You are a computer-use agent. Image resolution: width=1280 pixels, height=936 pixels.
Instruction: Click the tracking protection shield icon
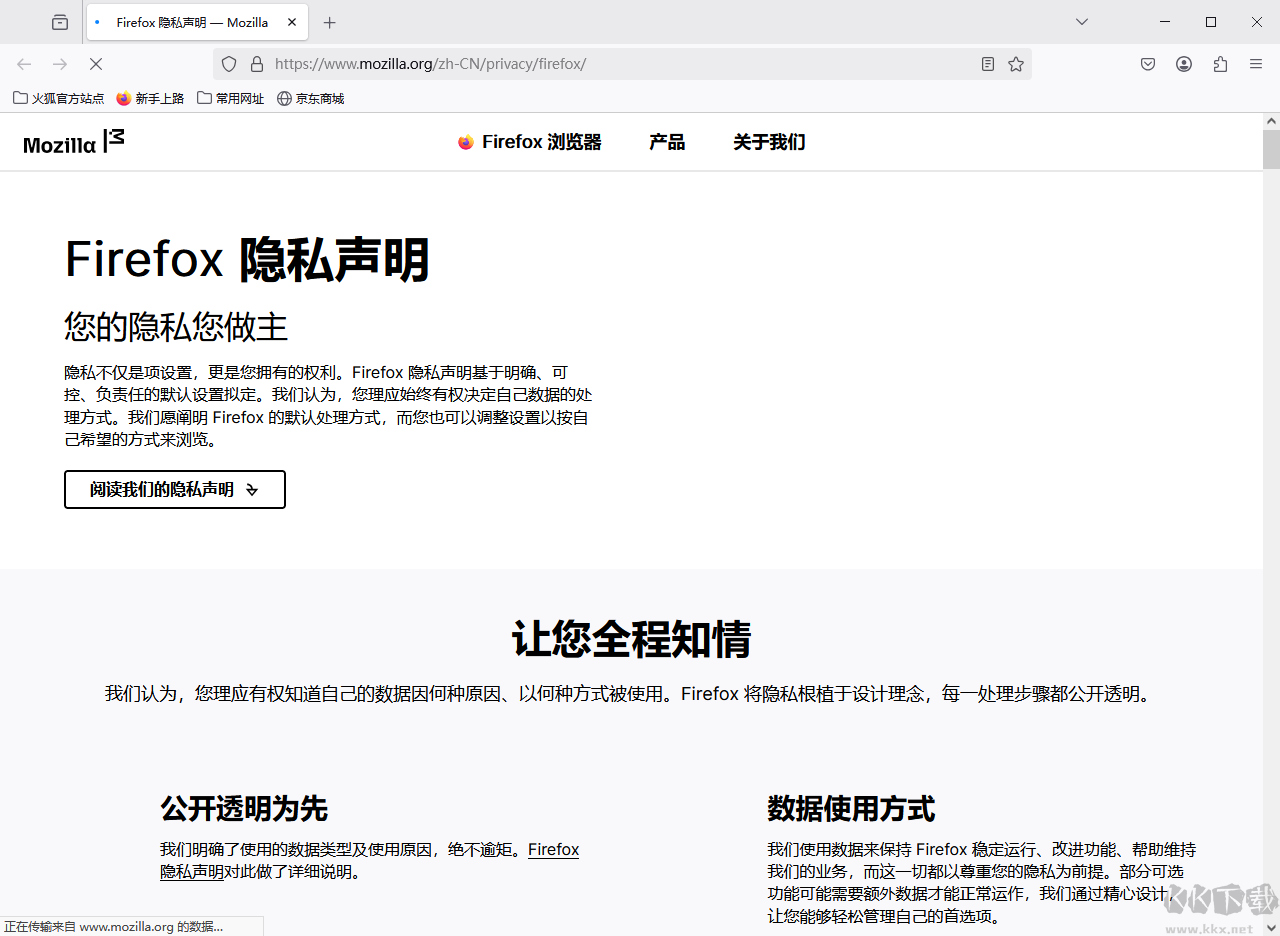point(229,64)
